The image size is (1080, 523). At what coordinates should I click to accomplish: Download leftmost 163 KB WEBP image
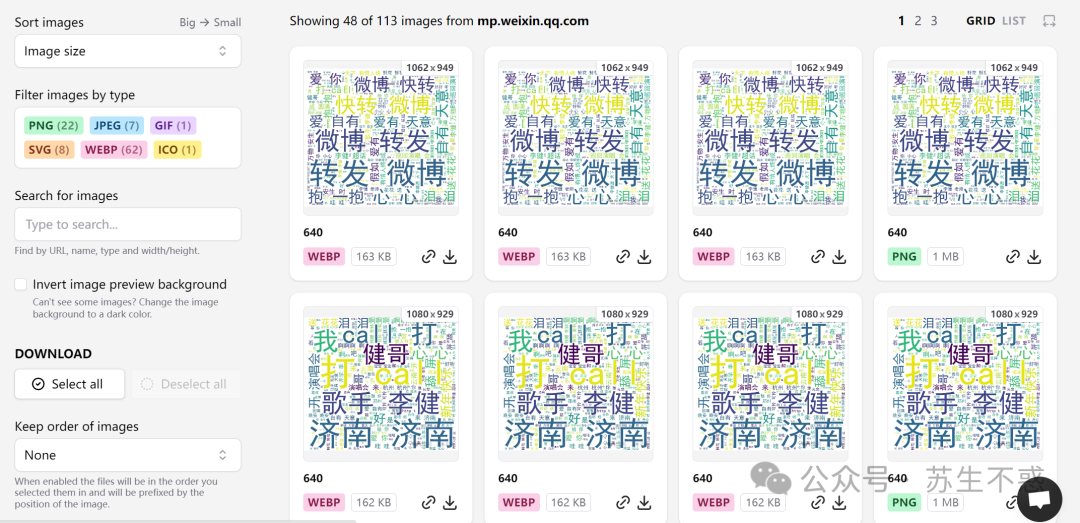click(450, 257)
